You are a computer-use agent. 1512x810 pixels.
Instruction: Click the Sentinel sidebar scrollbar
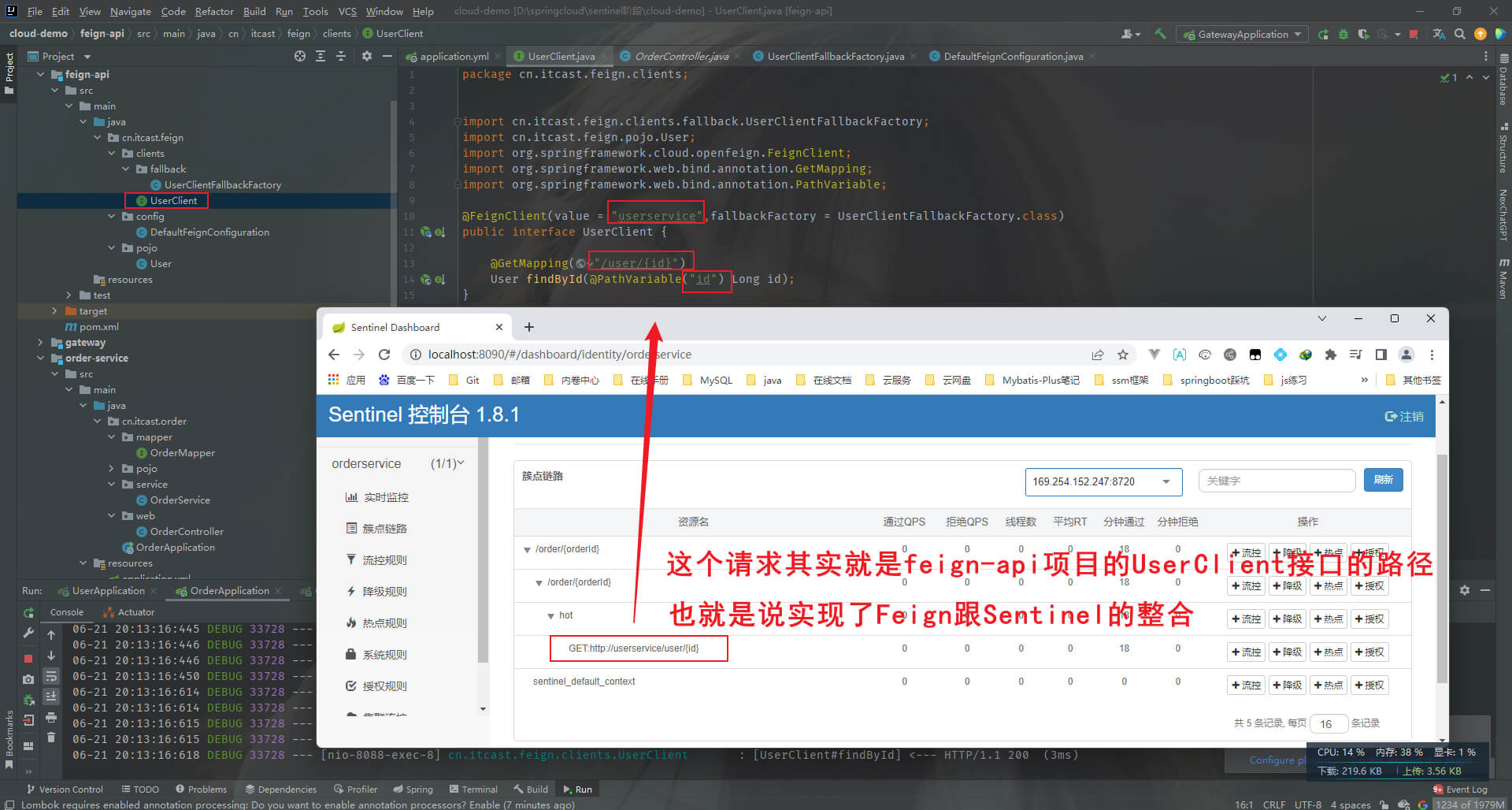pyautogui.click(x=483, y=552)
